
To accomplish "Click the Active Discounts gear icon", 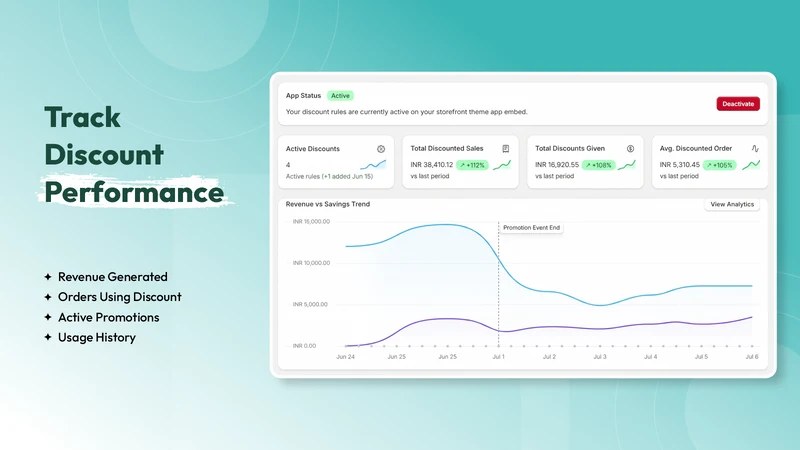I will pyautogui.click(x=381, y=149).
